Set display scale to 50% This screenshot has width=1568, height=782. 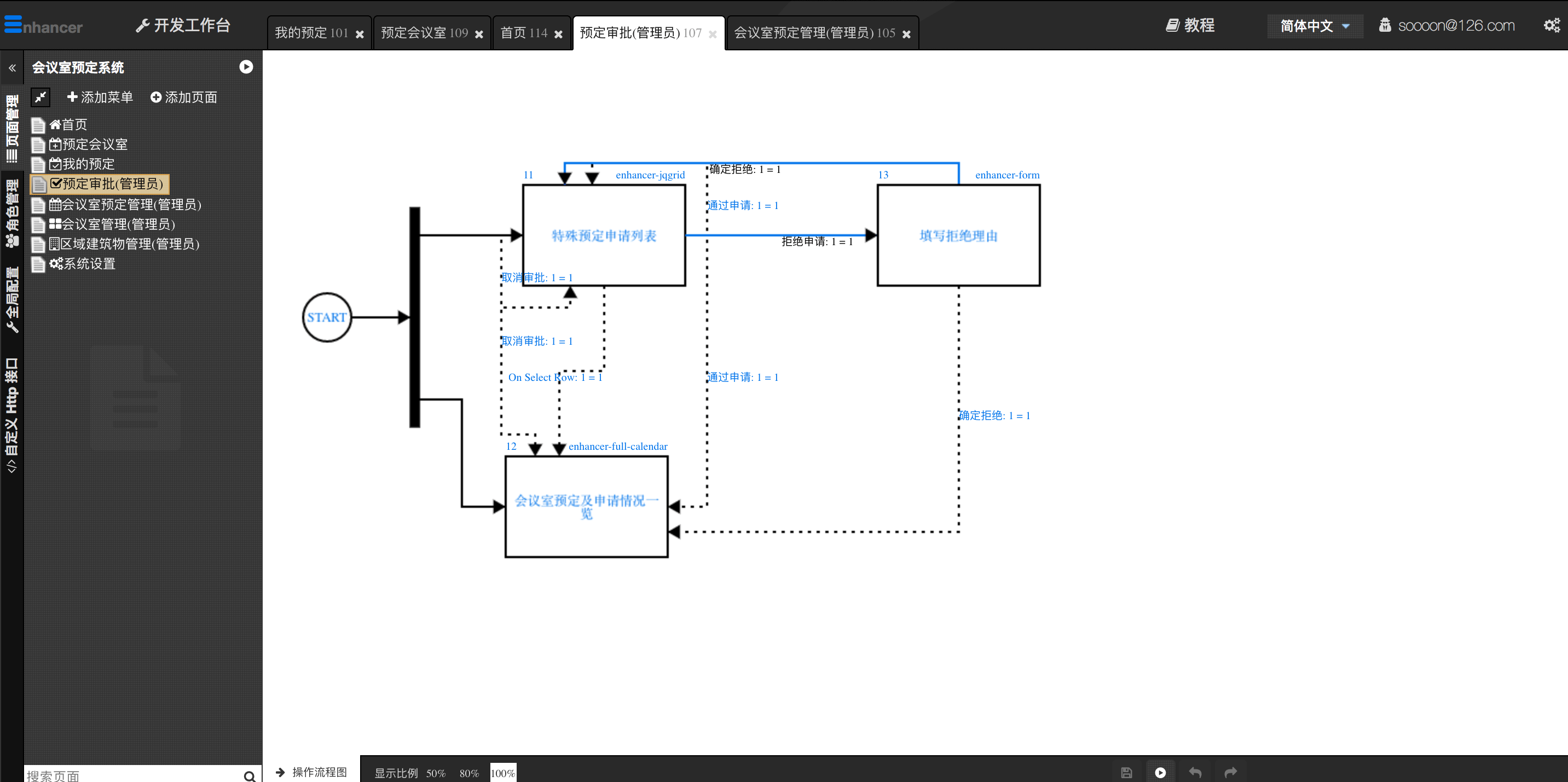[x=435, y=773]
